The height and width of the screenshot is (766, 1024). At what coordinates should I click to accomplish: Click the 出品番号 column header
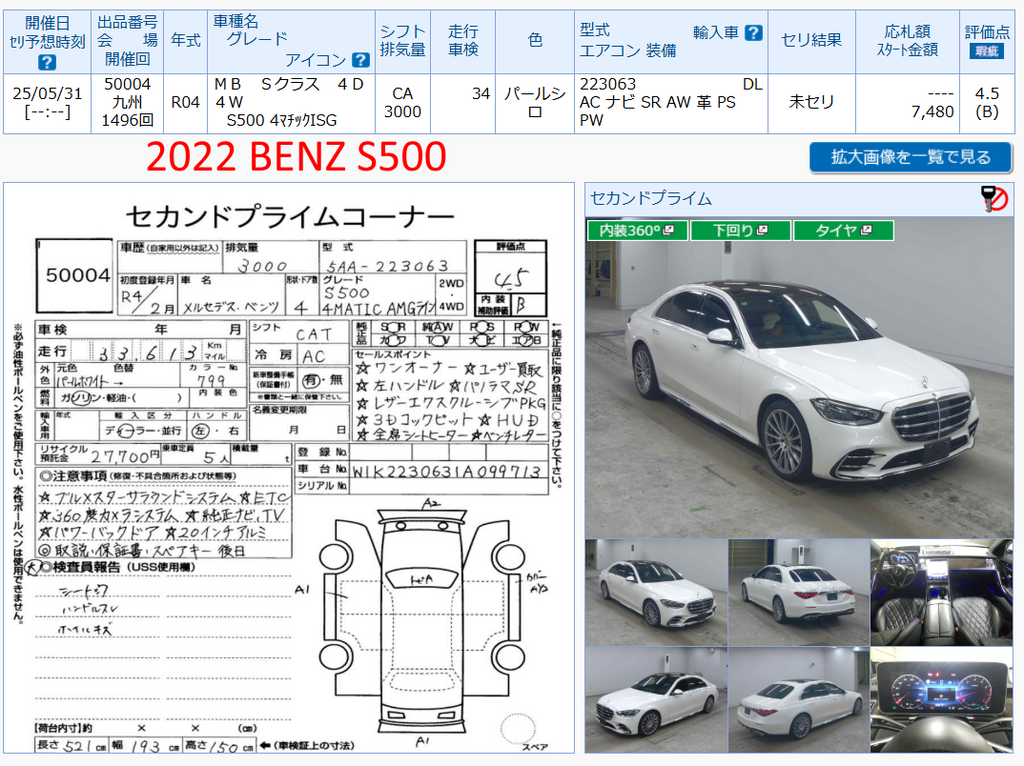coord(127,41)
